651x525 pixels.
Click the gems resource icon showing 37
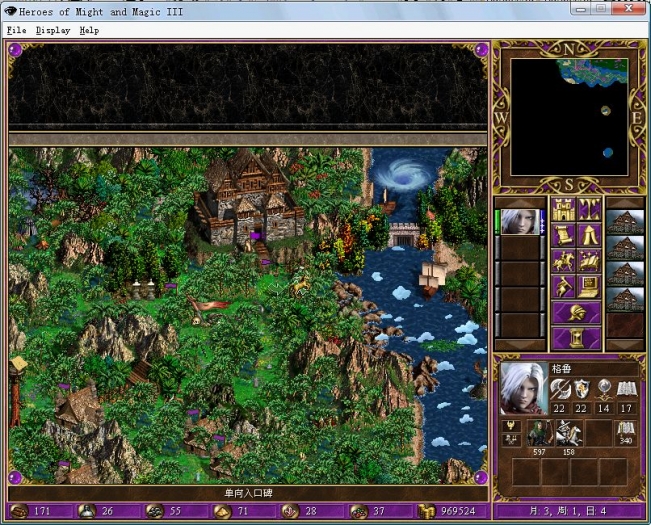click(358, 511)
